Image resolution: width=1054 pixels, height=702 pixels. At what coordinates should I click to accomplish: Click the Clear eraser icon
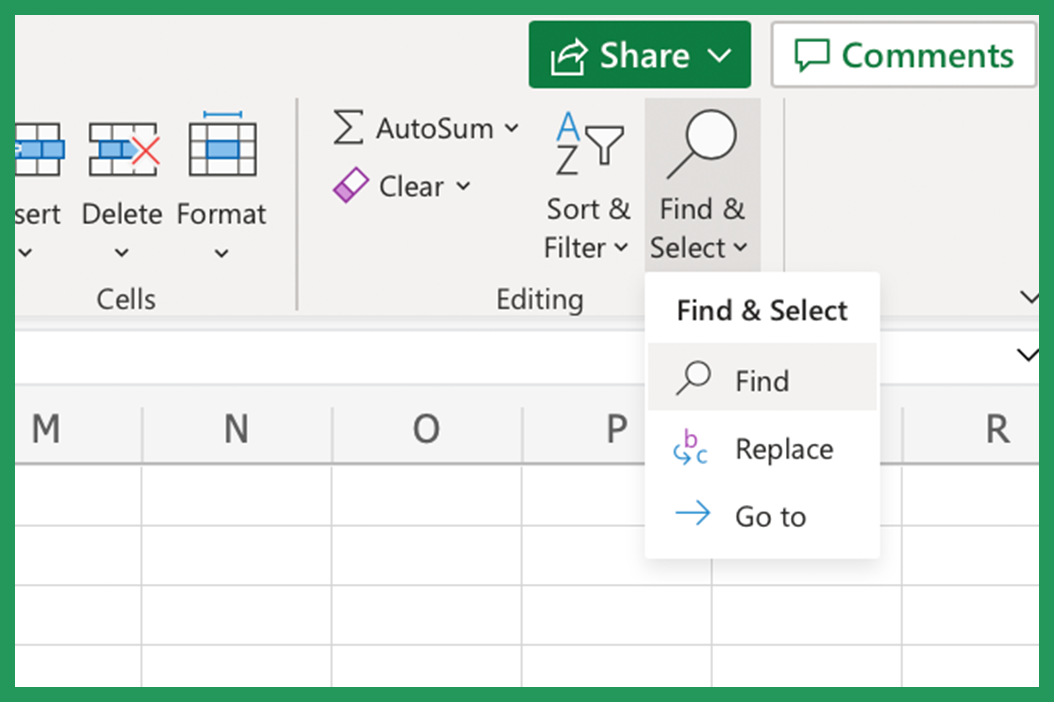point(351,185)
